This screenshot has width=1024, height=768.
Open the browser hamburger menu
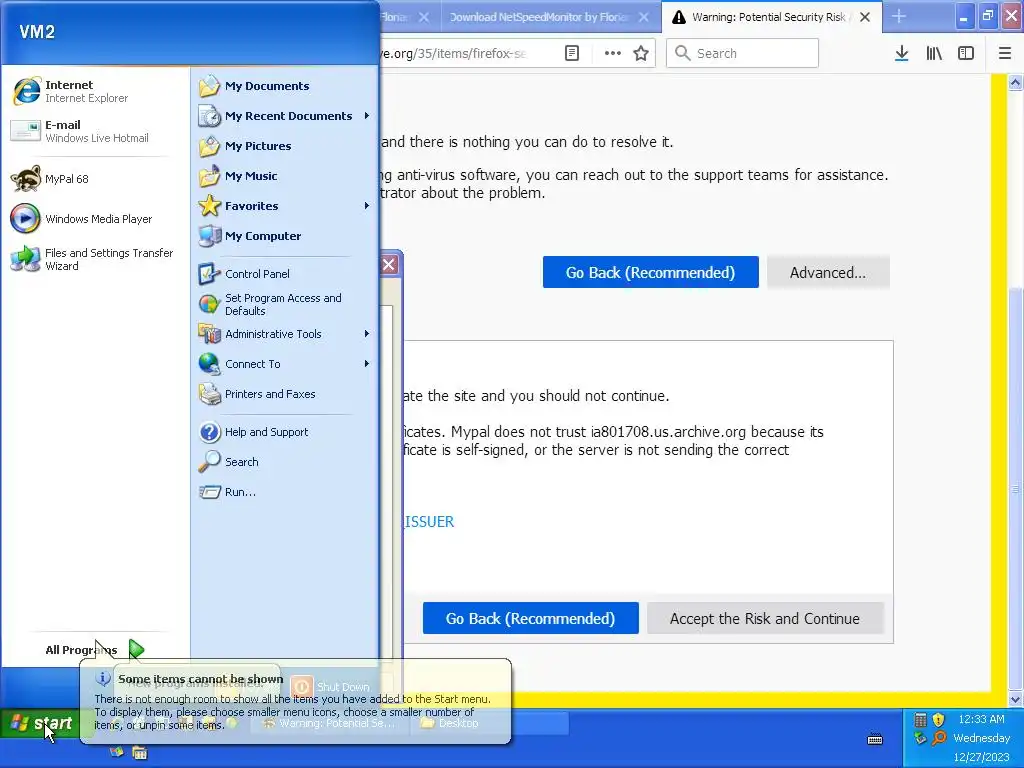click(x=1005, y=53)
